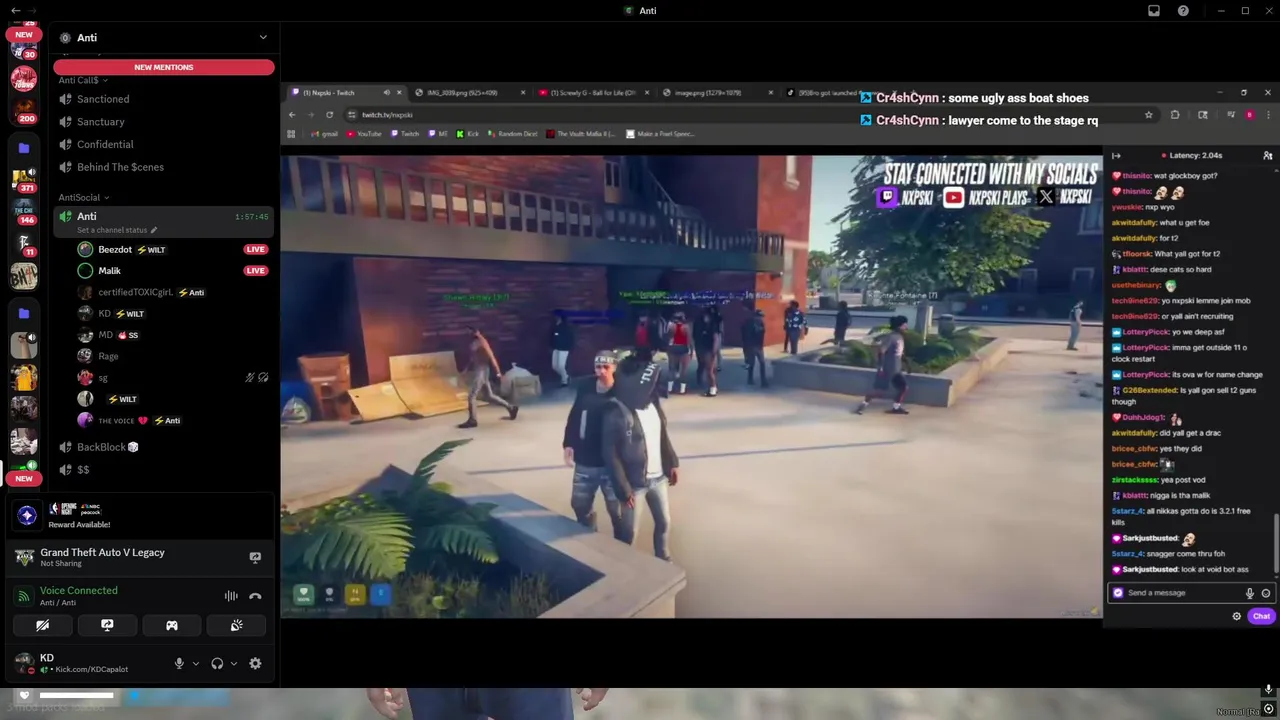This screenshot has width=1280, height=720.
Task: Collapse the Anti Call$ category
Action: (x=83, y=80)
